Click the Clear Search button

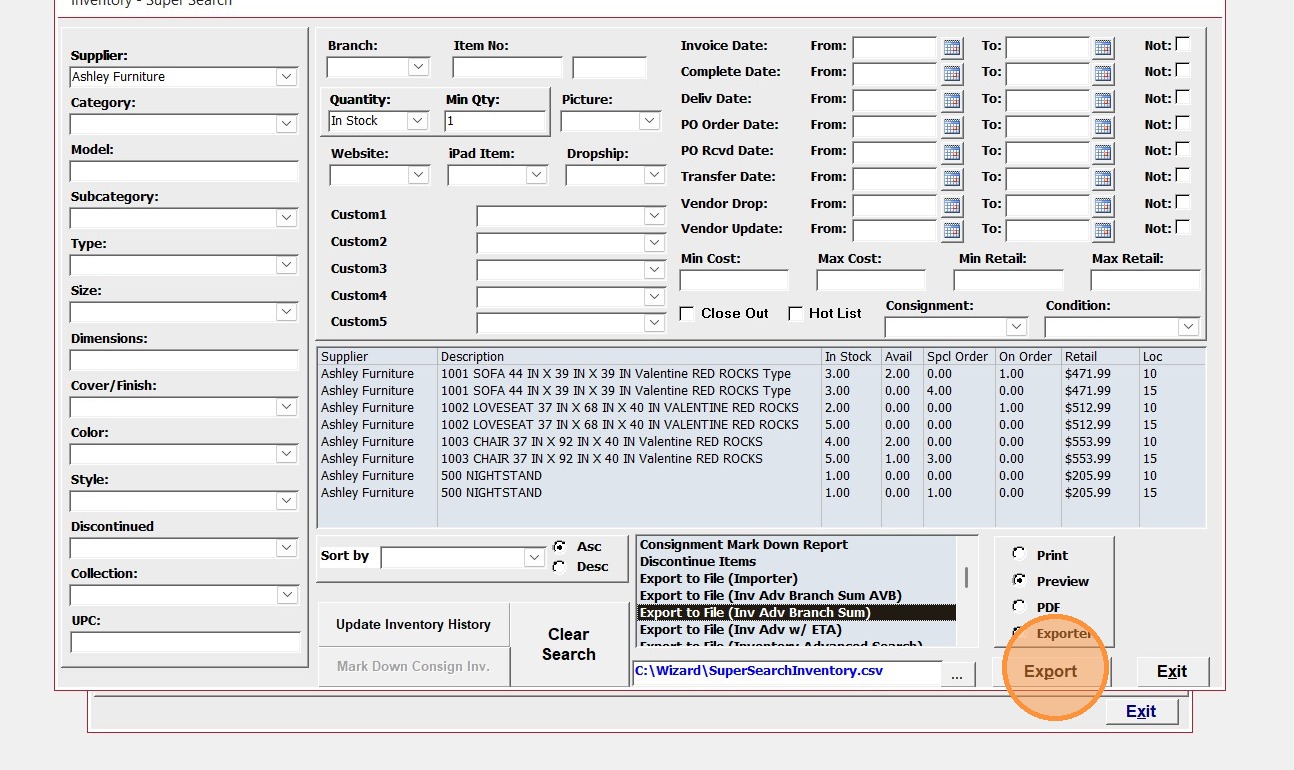(569, 645)
